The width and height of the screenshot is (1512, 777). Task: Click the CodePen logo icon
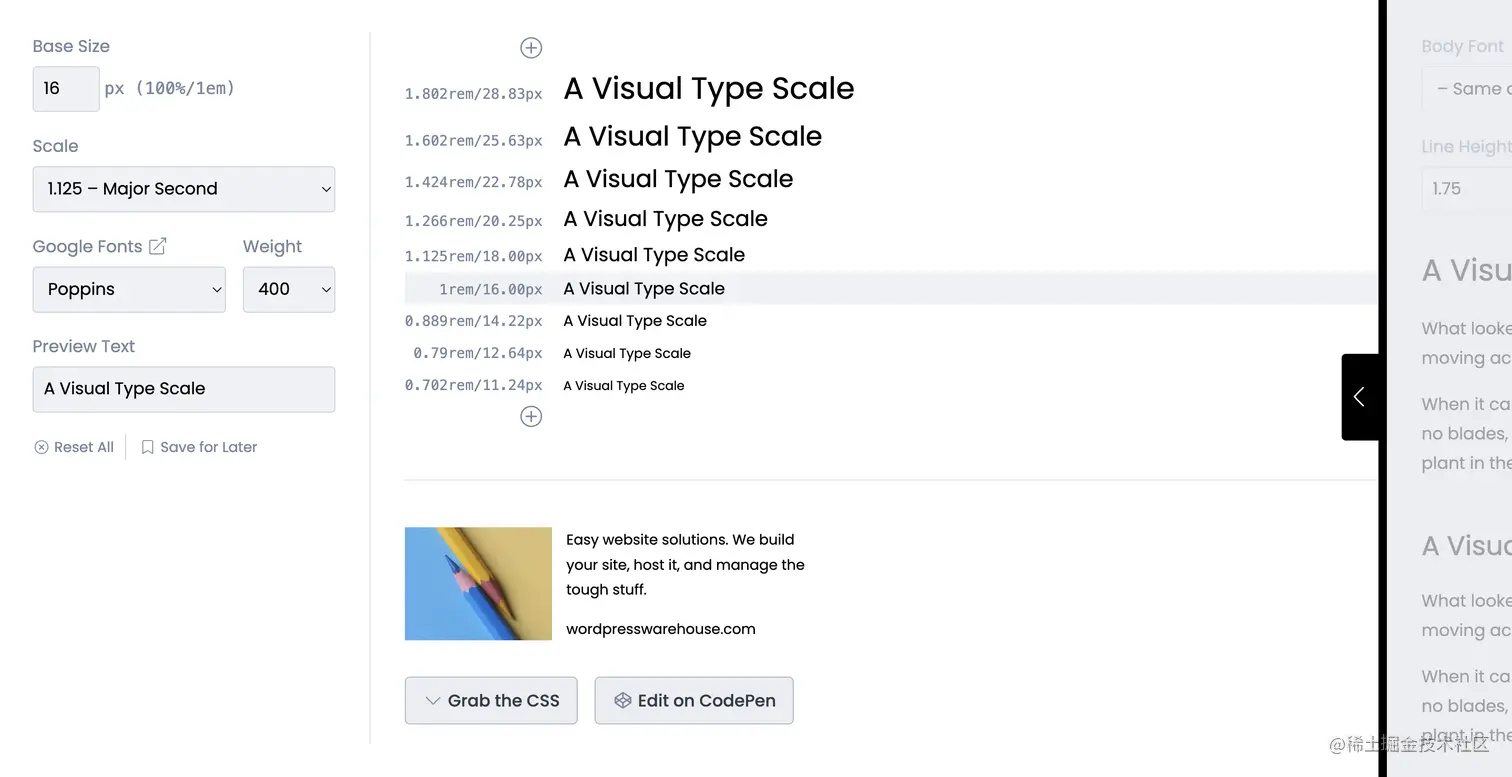622,700
